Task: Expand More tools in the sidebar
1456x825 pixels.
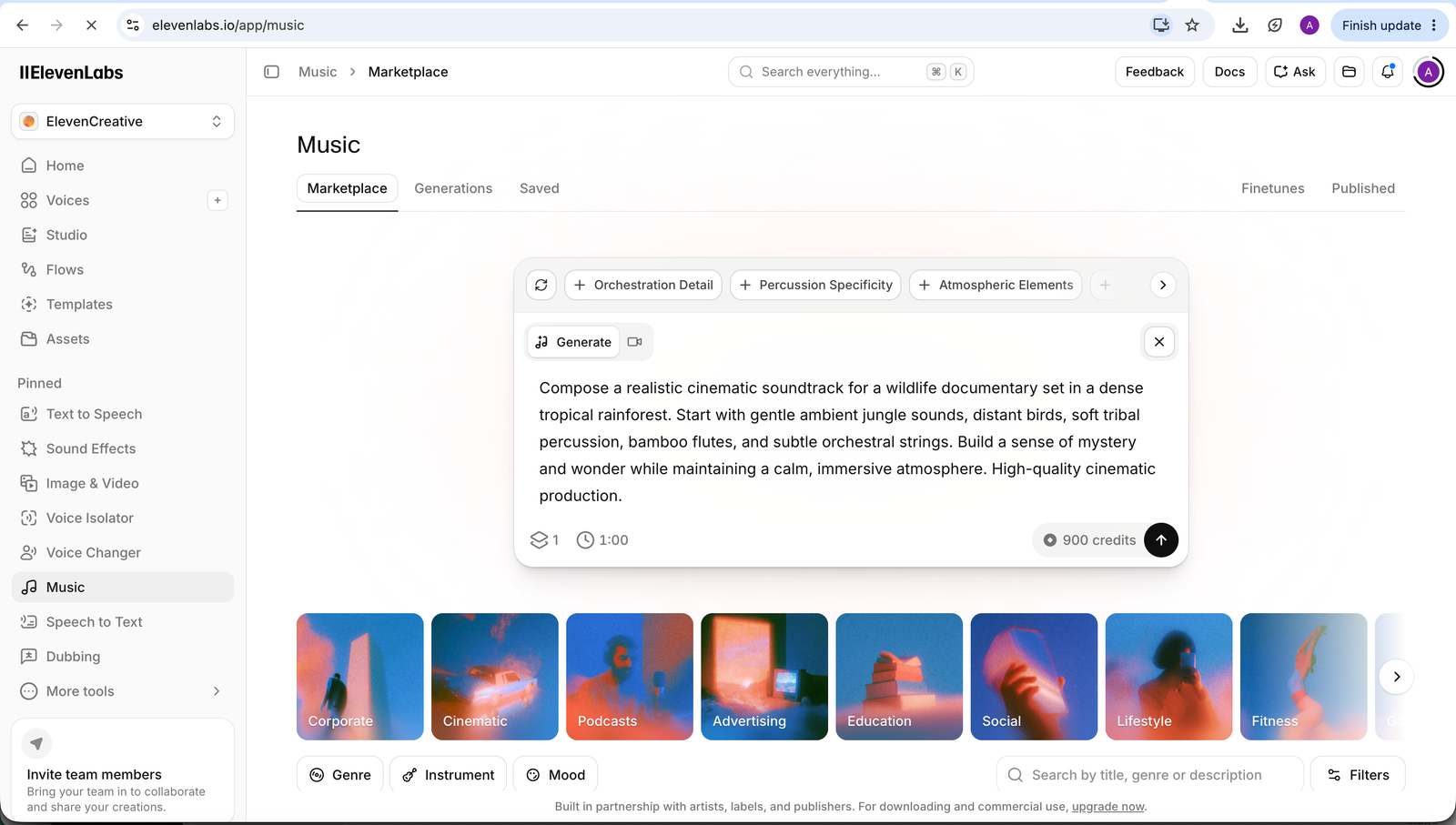Action: 123,691
